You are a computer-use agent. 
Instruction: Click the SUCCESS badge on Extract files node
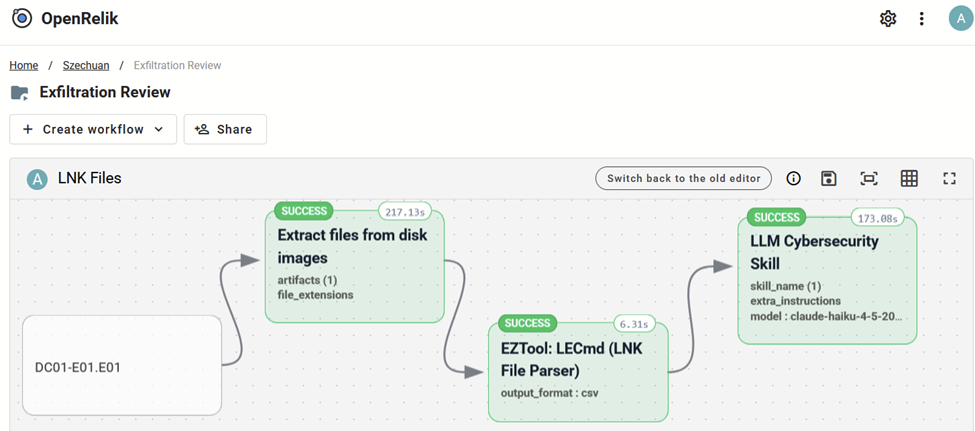pos(304,211)
